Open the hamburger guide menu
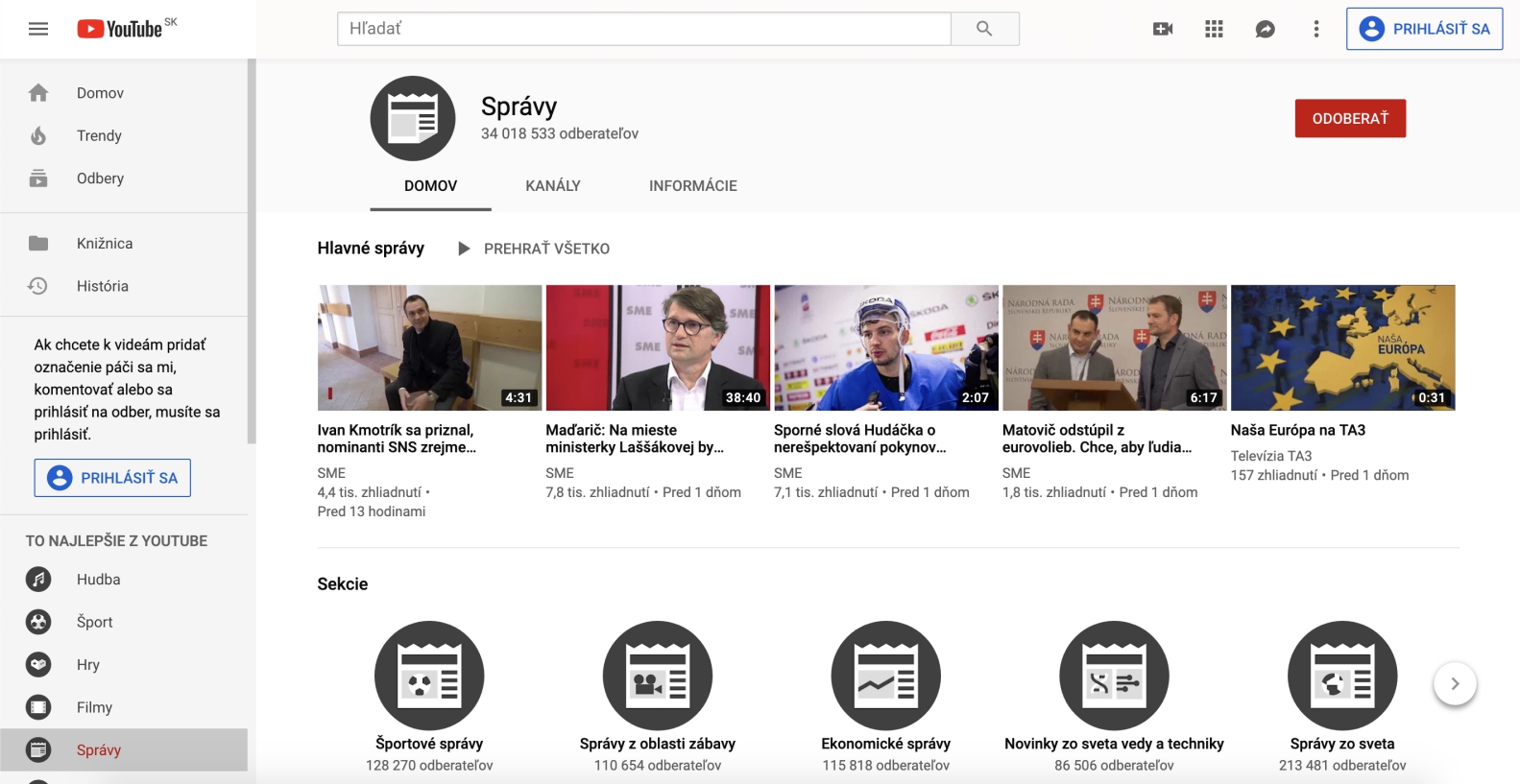The width and height of the screenshot is (1520, 784). 38,29
